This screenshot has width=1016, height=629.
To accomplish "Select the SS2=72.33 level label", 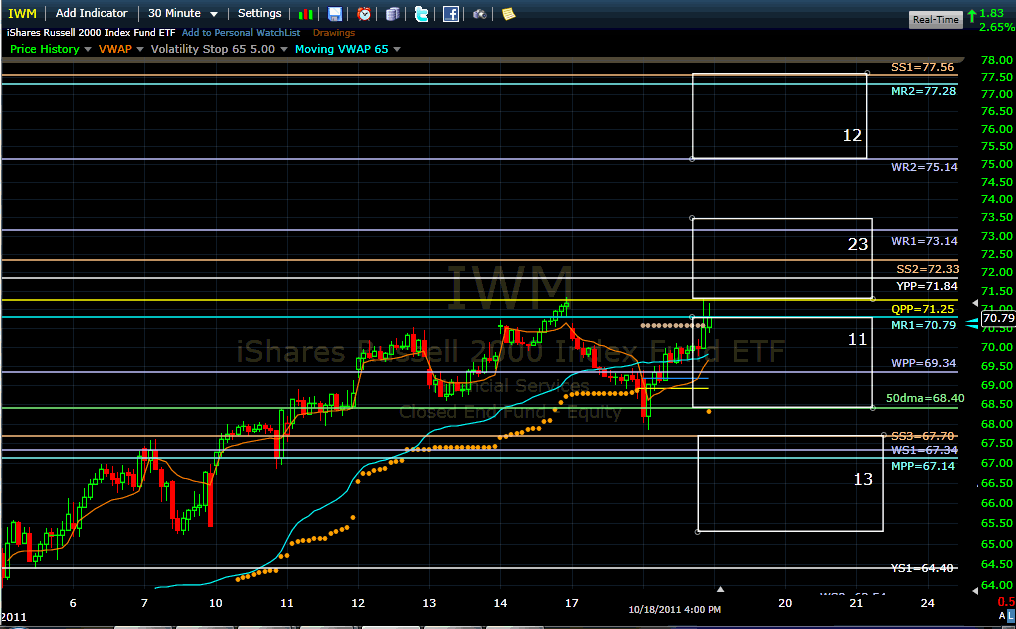I will pyautogui.click(x=928, y=269).
